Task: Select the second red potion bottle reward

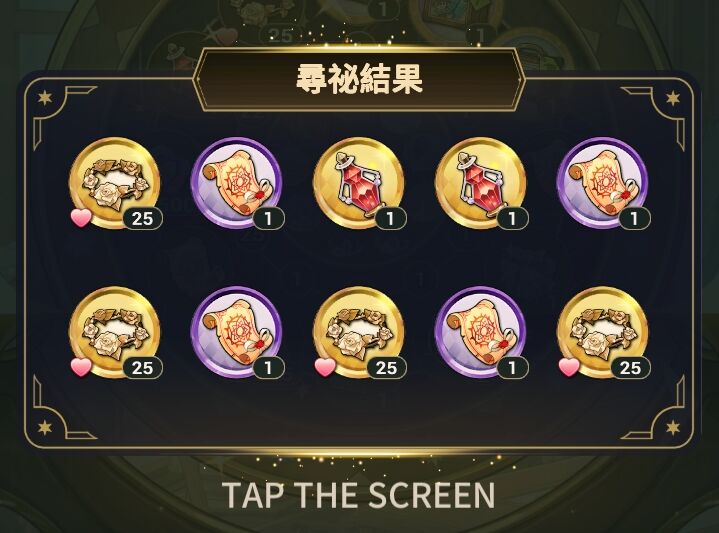Action: click(x=481, y=183)
